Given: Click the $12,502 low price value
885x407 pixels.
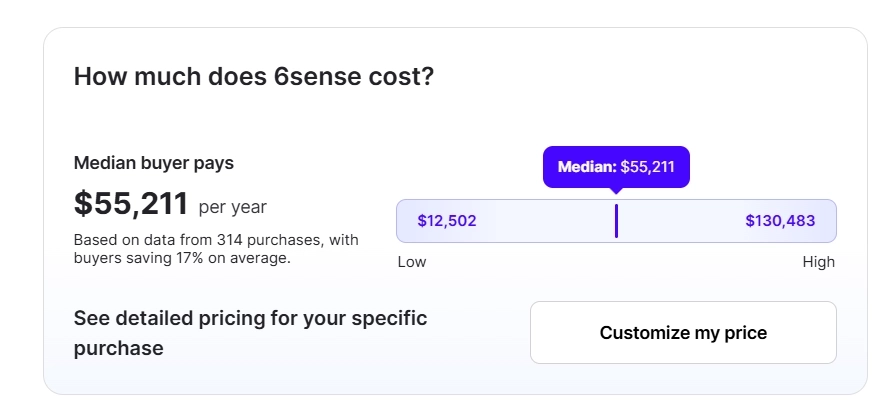Looking at the screenshot, I should 446,221.
